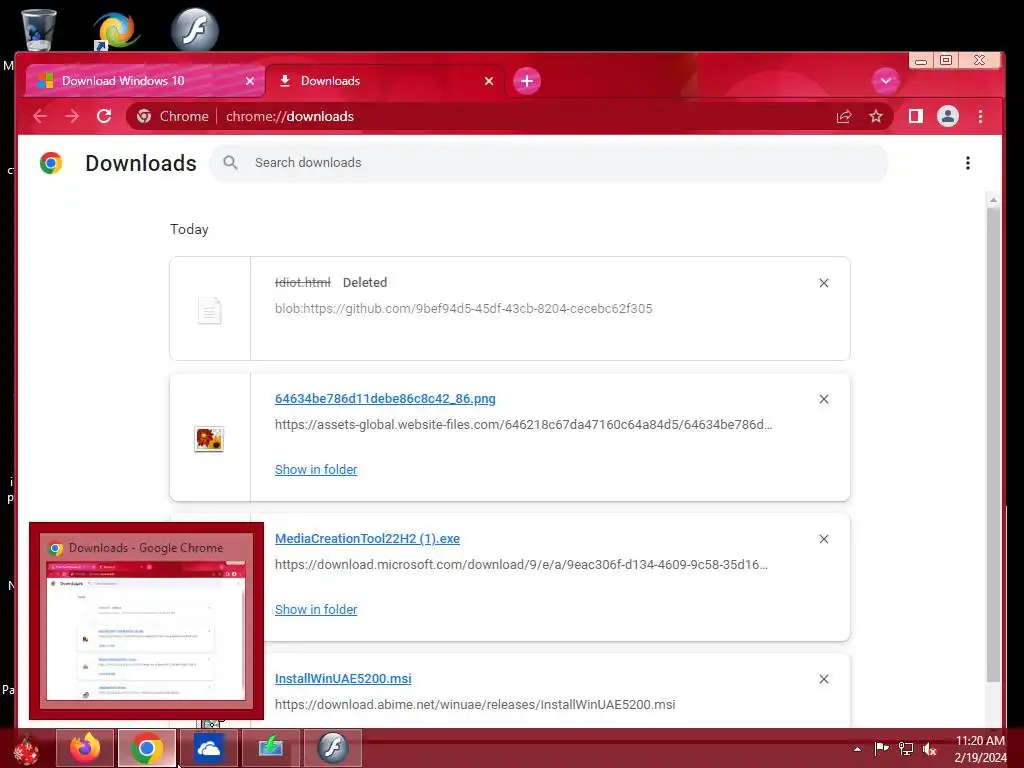Open the network tray icon
Viewport: 1024px width, 768px height.
click(x=906, y=748)
